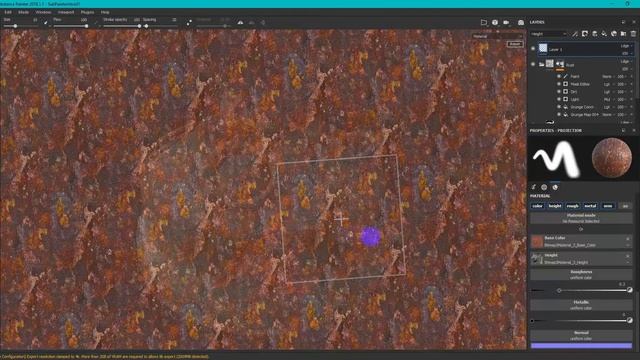640x360 pixels.
Task: Toggle visibility of Rust folder
Action: [x=533, y=64]
